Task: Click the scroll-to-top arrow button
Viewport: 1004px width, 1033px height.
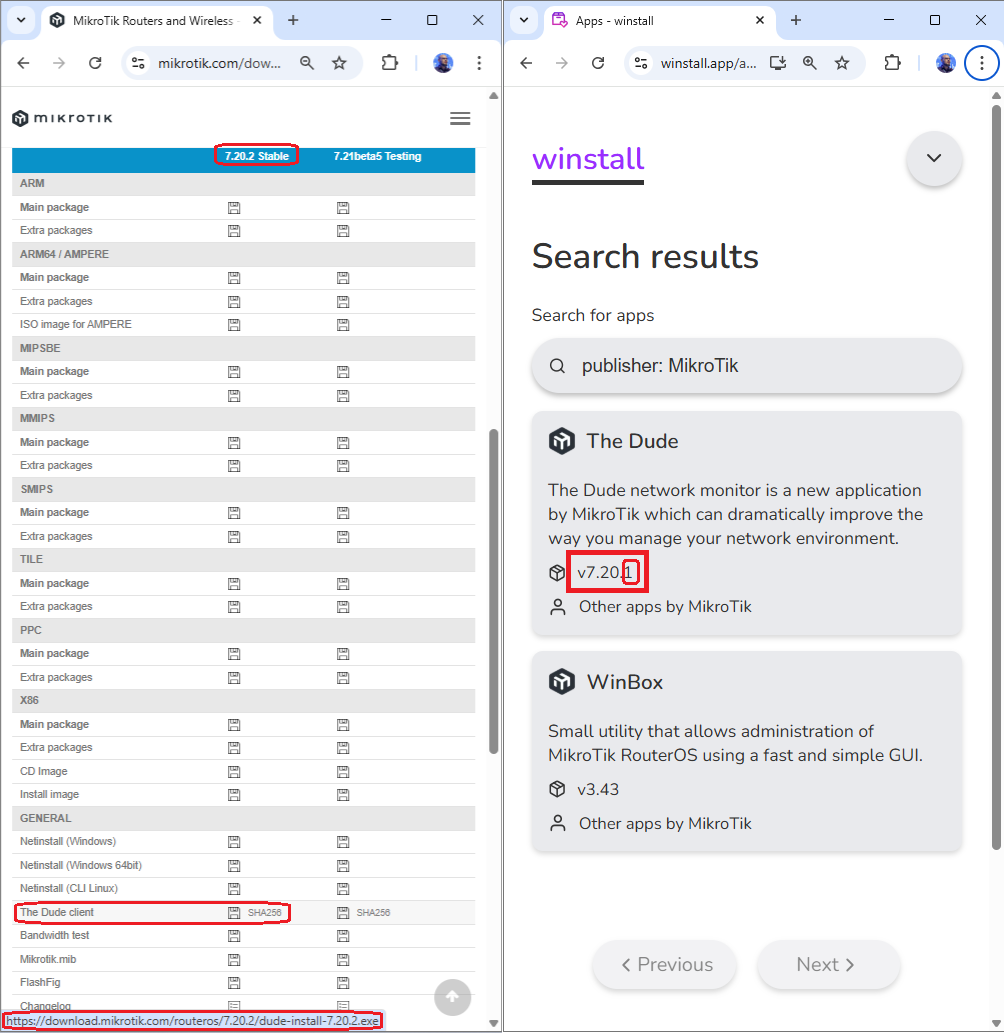Action: pyautogui.click(x=452, y=996)
